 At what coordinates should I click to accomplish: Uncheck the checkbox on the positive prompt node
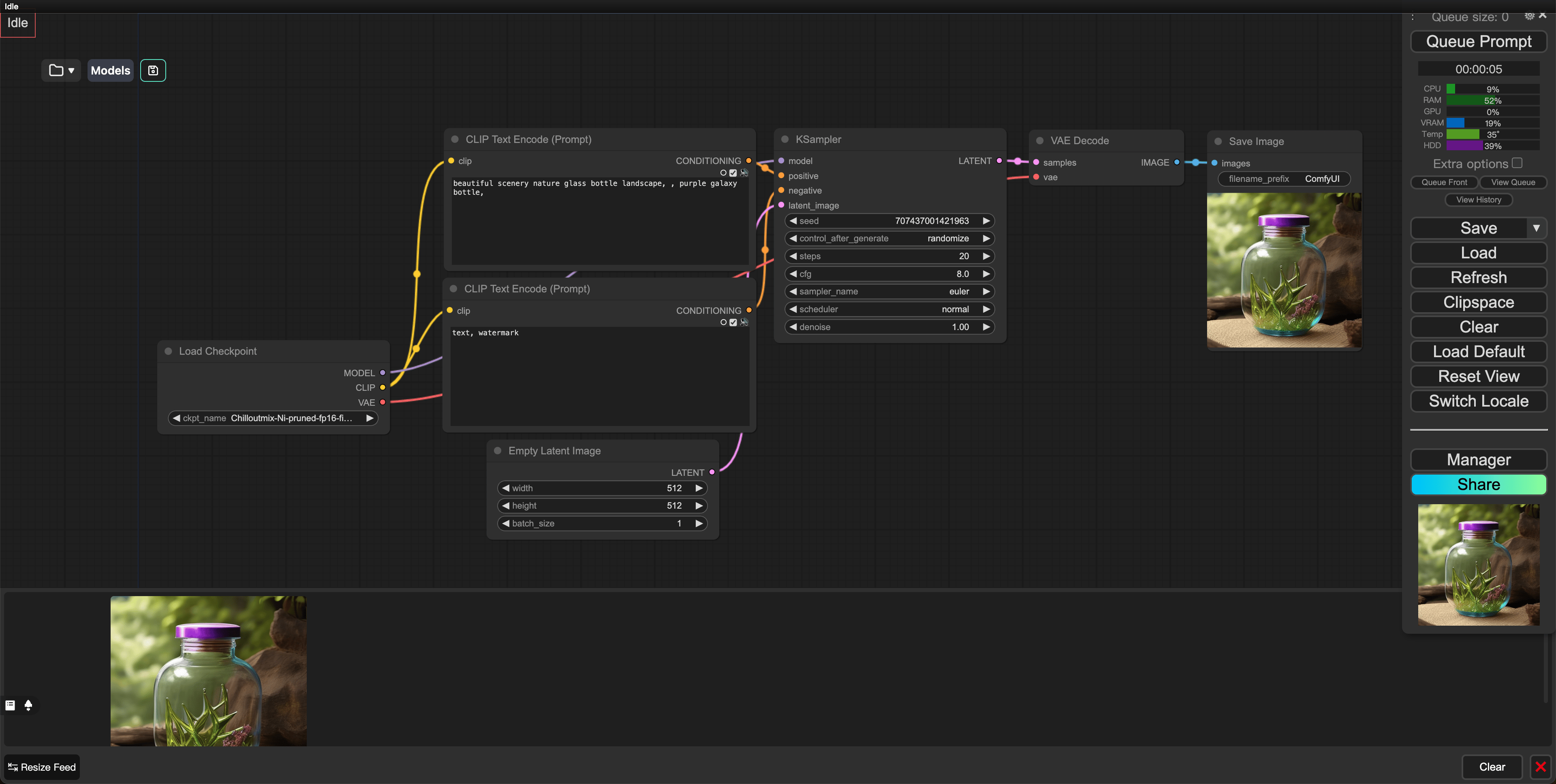[733, 173]
